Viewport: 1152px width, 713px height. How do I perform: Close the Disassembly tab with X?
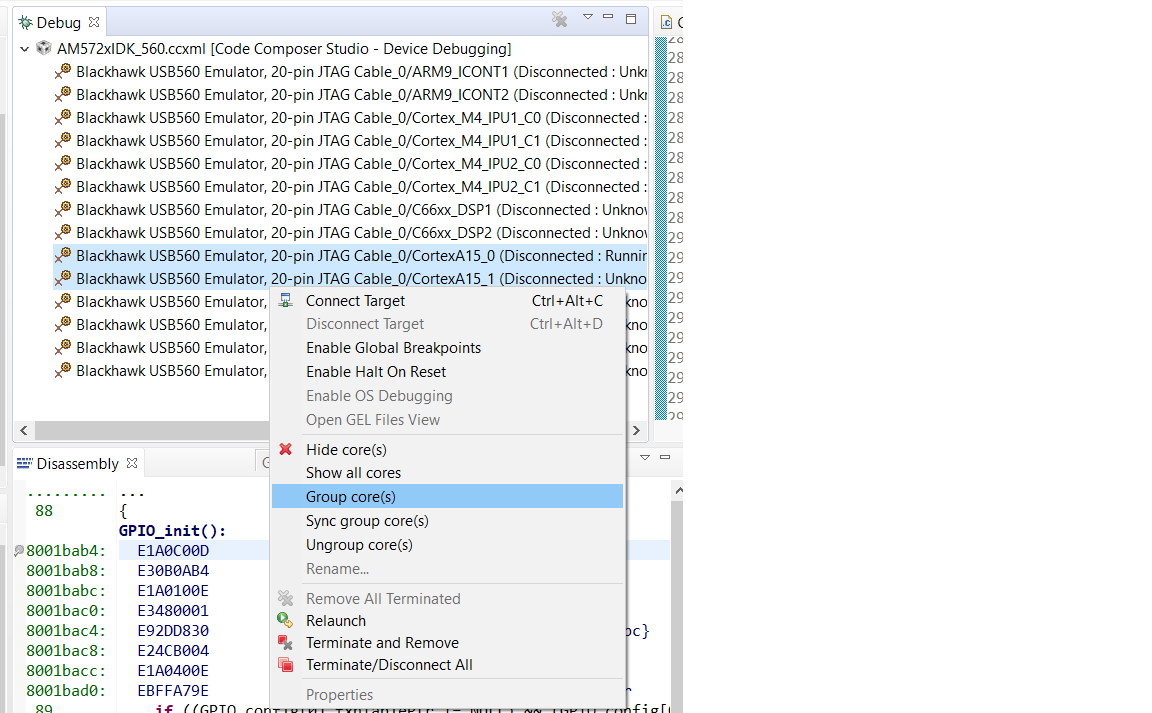[132, 463]
